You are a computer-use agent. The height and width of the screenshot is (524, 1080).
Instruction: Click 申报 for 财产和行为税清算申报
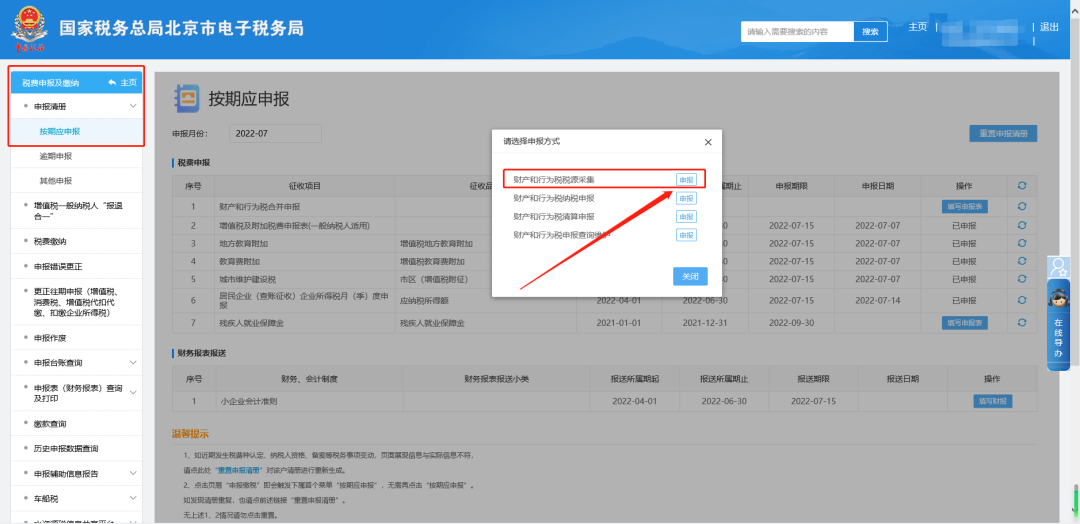[x=686, y=217]
